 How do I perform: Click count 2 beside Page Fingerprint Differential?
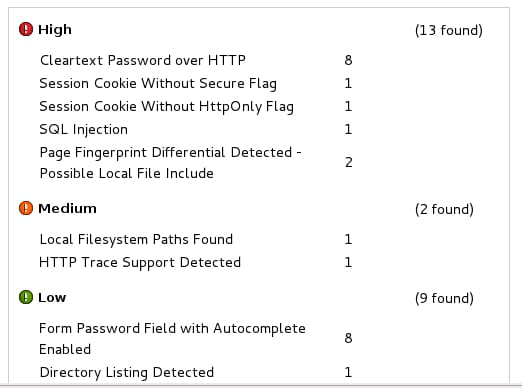[x=348, y=162]
